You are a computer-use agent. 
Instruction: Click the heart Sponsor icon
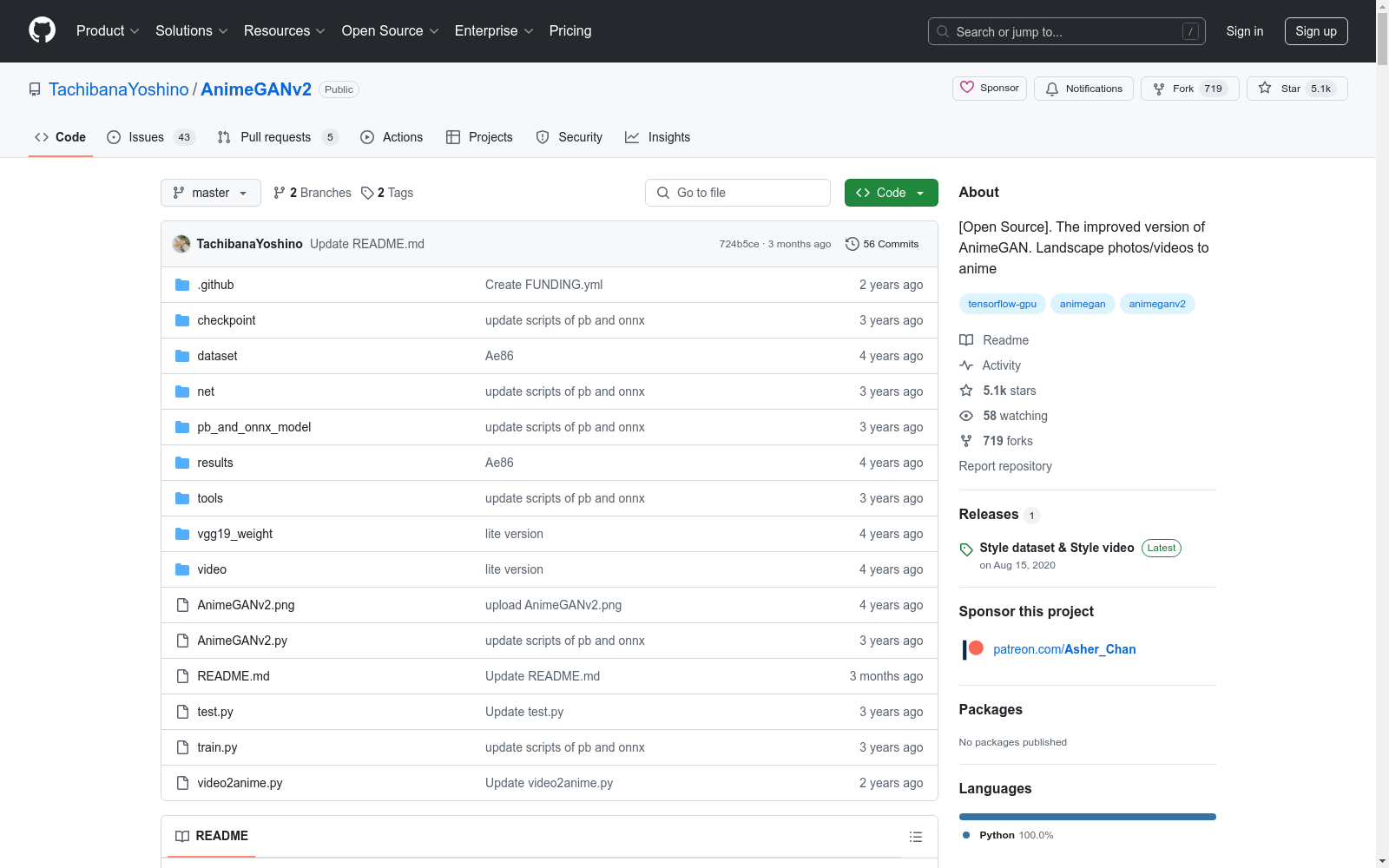[x=967, y=88]
